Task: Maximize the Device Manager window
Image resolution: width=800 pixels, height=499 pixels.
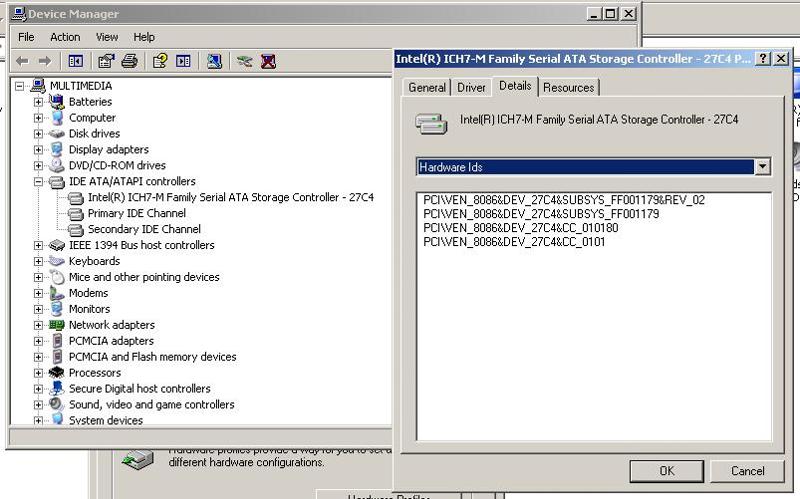Action: (x=610, y=14)
